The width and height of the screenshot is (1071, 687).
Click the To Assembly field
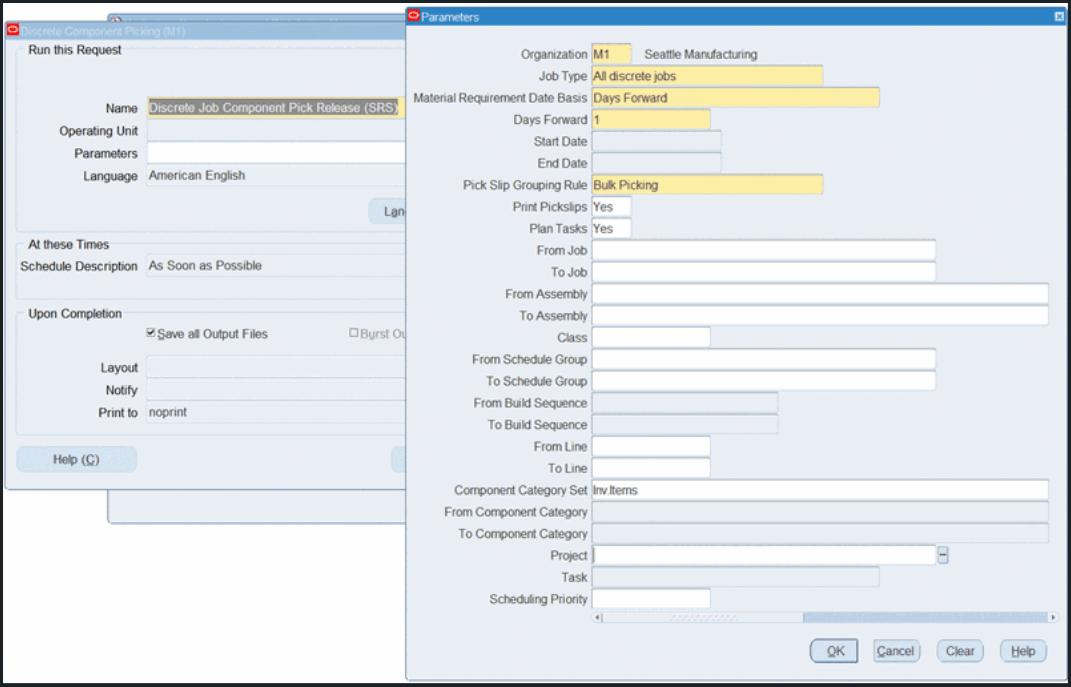point(820,316)
